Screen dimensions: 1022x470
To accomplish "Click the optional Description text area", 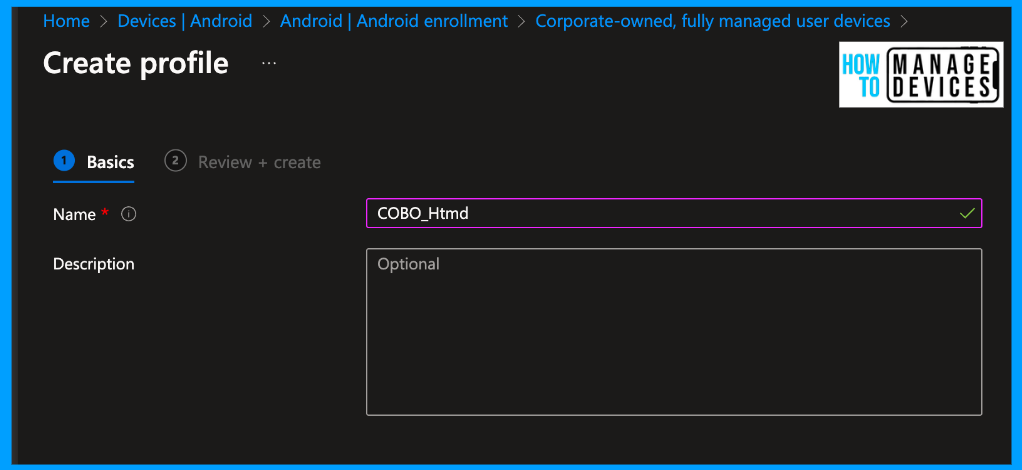I will pos(674,332).
